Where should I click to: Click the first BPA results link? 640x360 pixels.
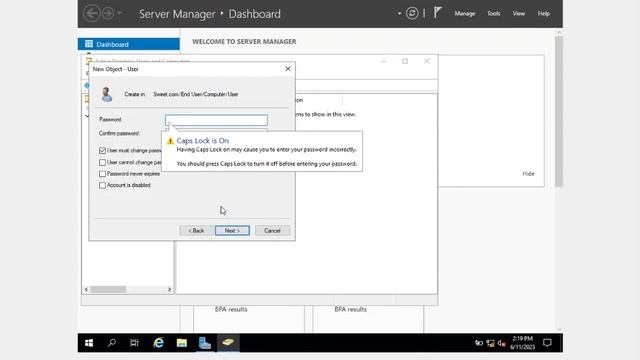point(231,309)
